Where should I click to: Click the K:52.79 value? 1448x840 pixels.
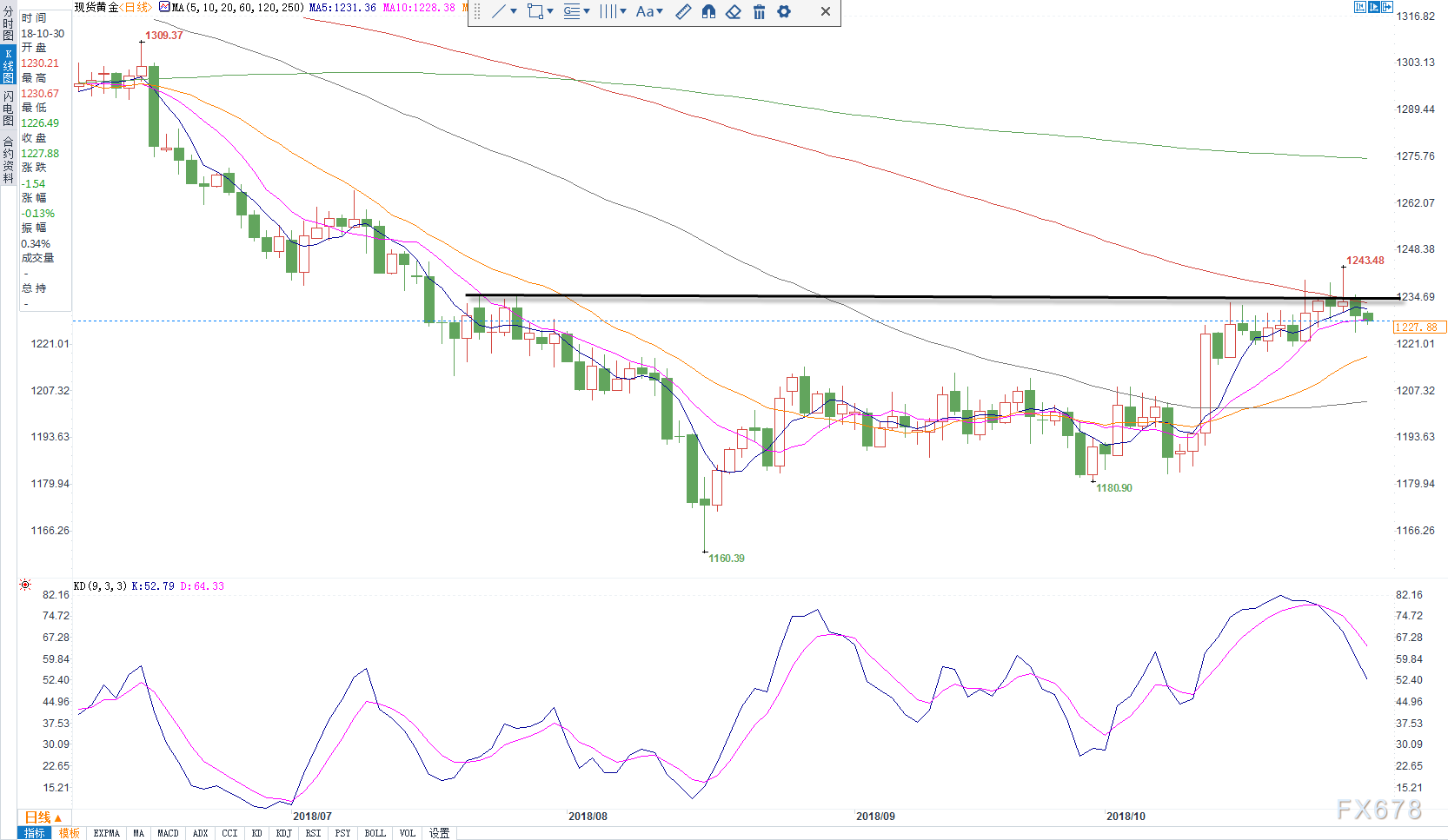pos(153,586)
